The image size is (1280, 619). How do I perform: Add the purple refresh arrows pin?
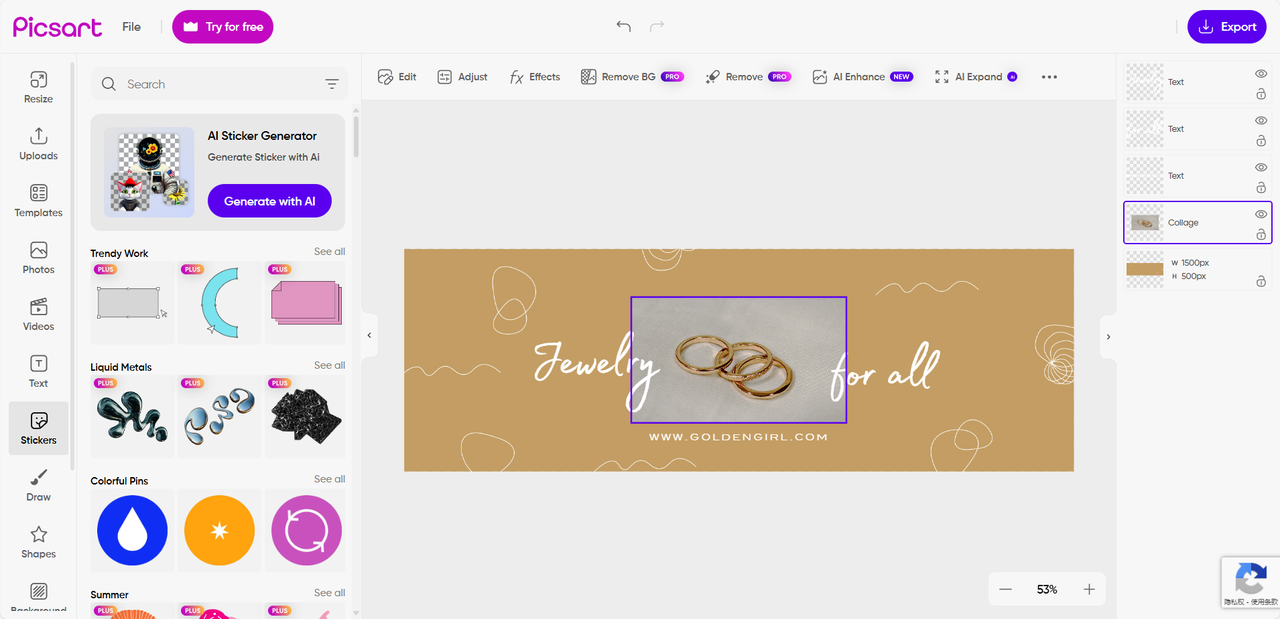point(306,531)
